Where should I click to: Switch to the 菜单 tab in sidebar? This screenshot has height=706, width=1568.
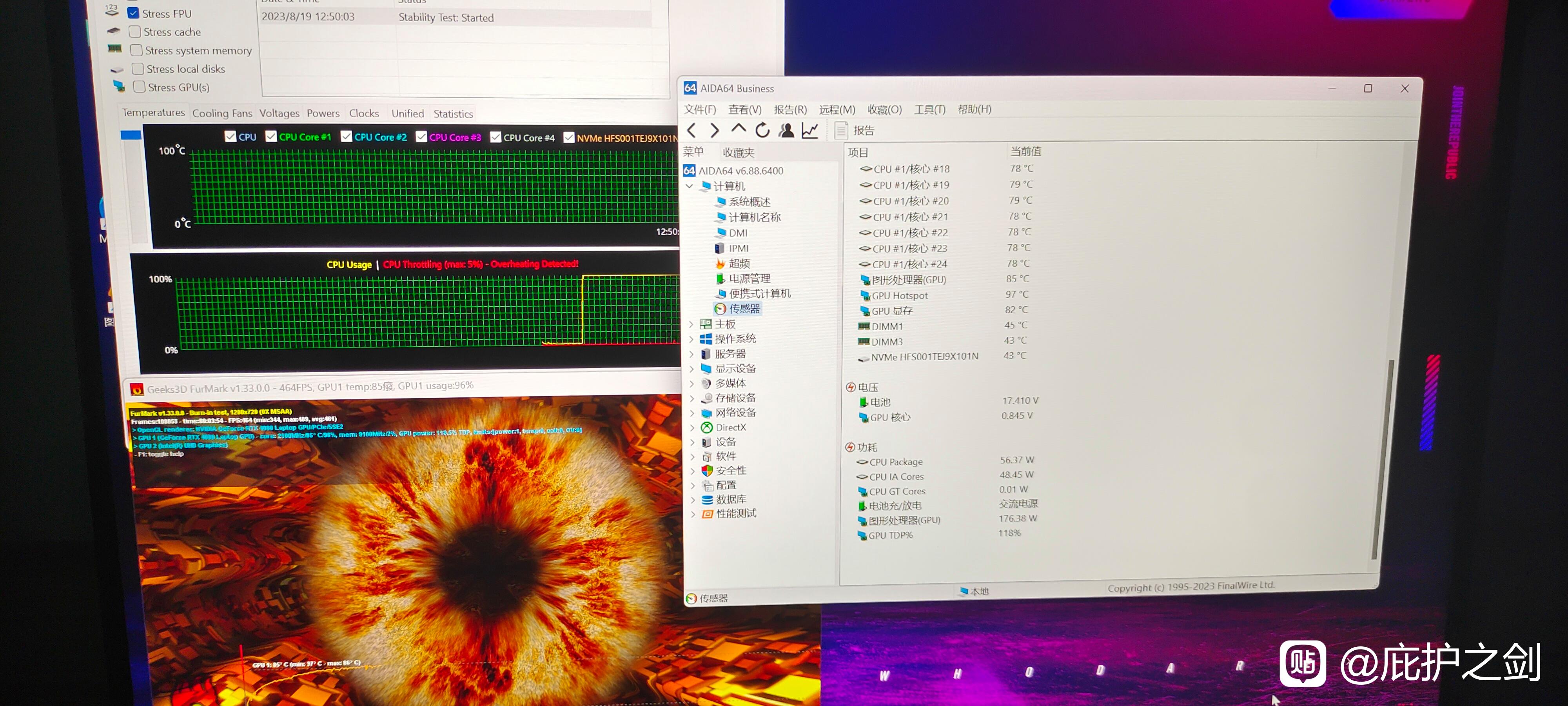pos(693,152)
